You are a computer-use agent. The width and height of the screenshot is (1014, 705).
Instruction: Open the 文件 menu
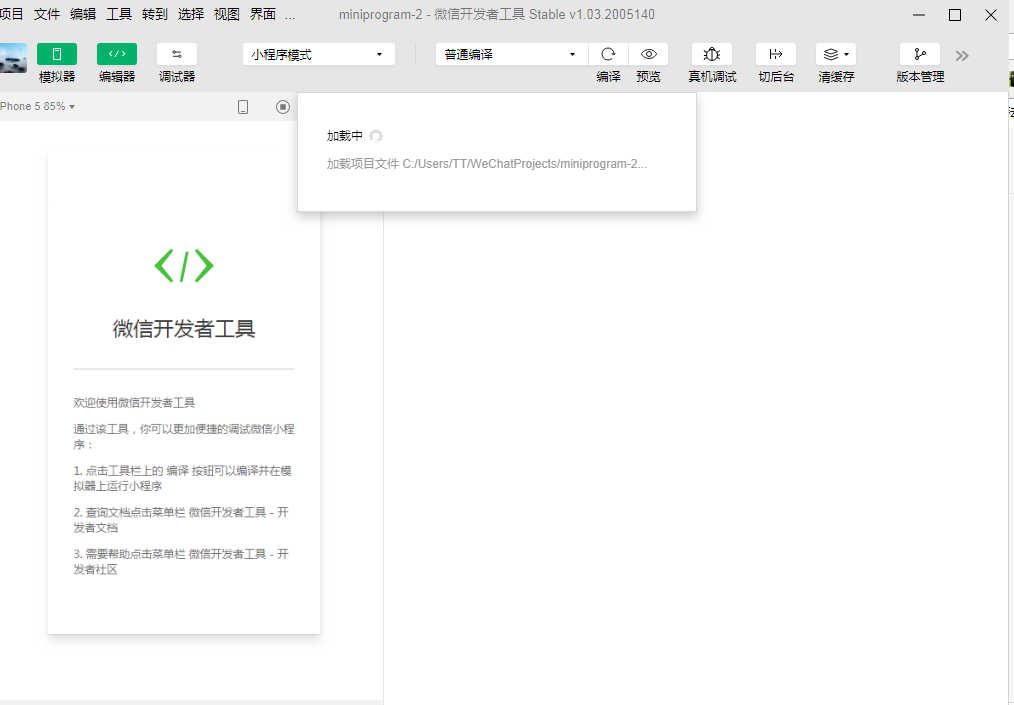pos(47,14)
